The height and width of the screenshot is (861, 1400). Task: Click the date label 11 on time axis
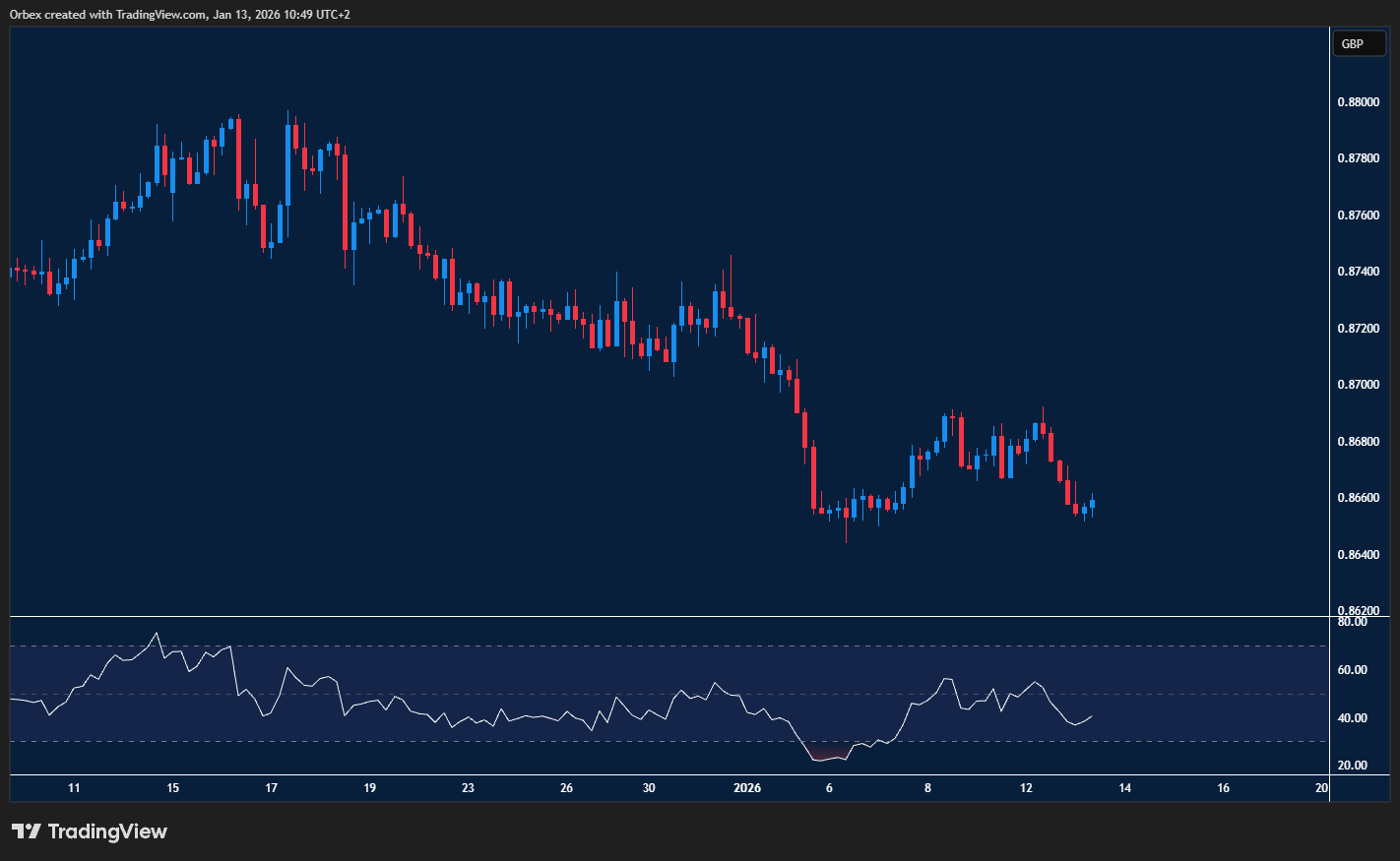point(74,788)
